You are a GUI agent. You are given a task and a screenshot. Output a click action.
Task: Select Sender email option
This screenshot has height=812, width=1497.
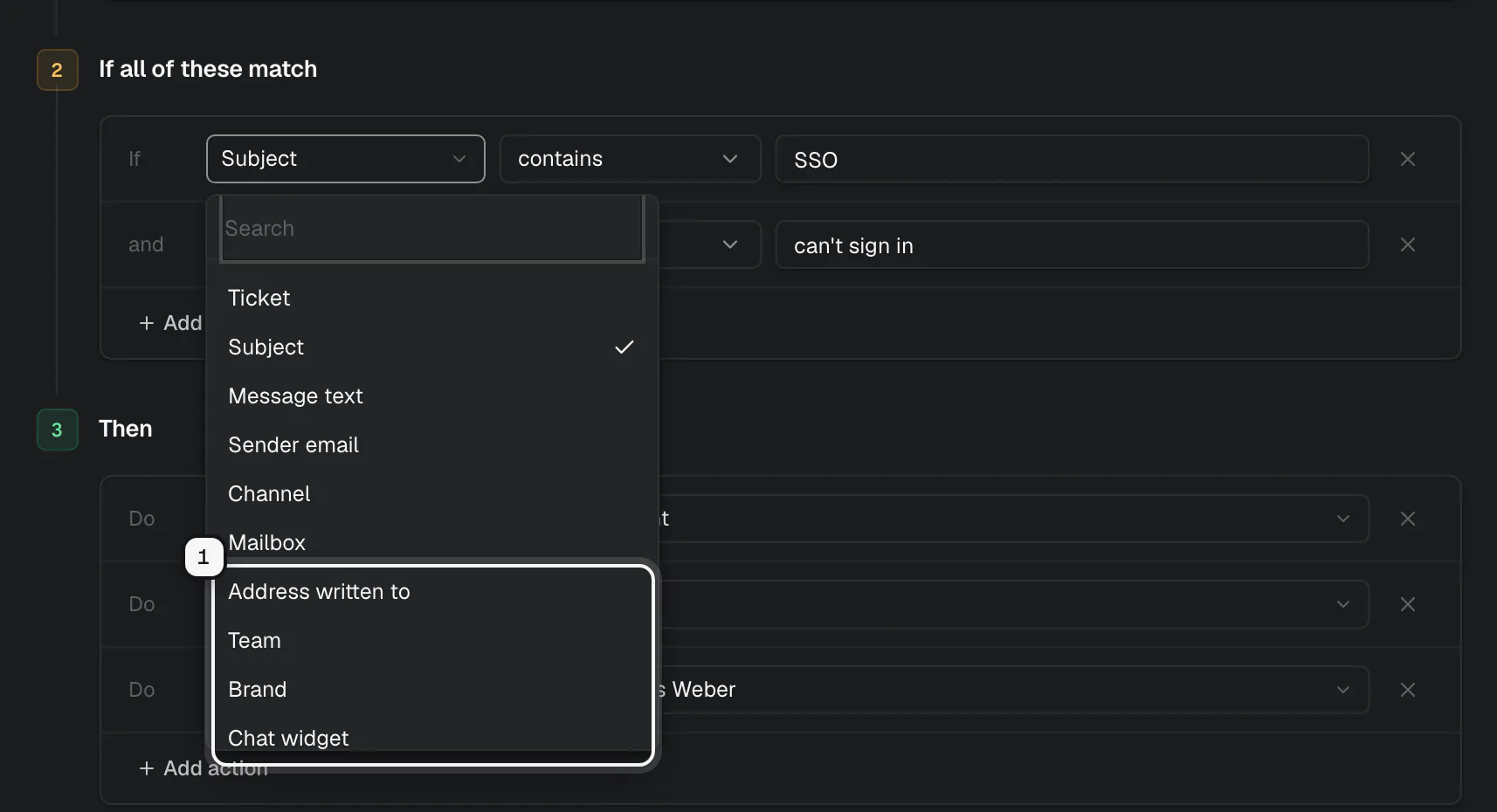pos(432,444)
